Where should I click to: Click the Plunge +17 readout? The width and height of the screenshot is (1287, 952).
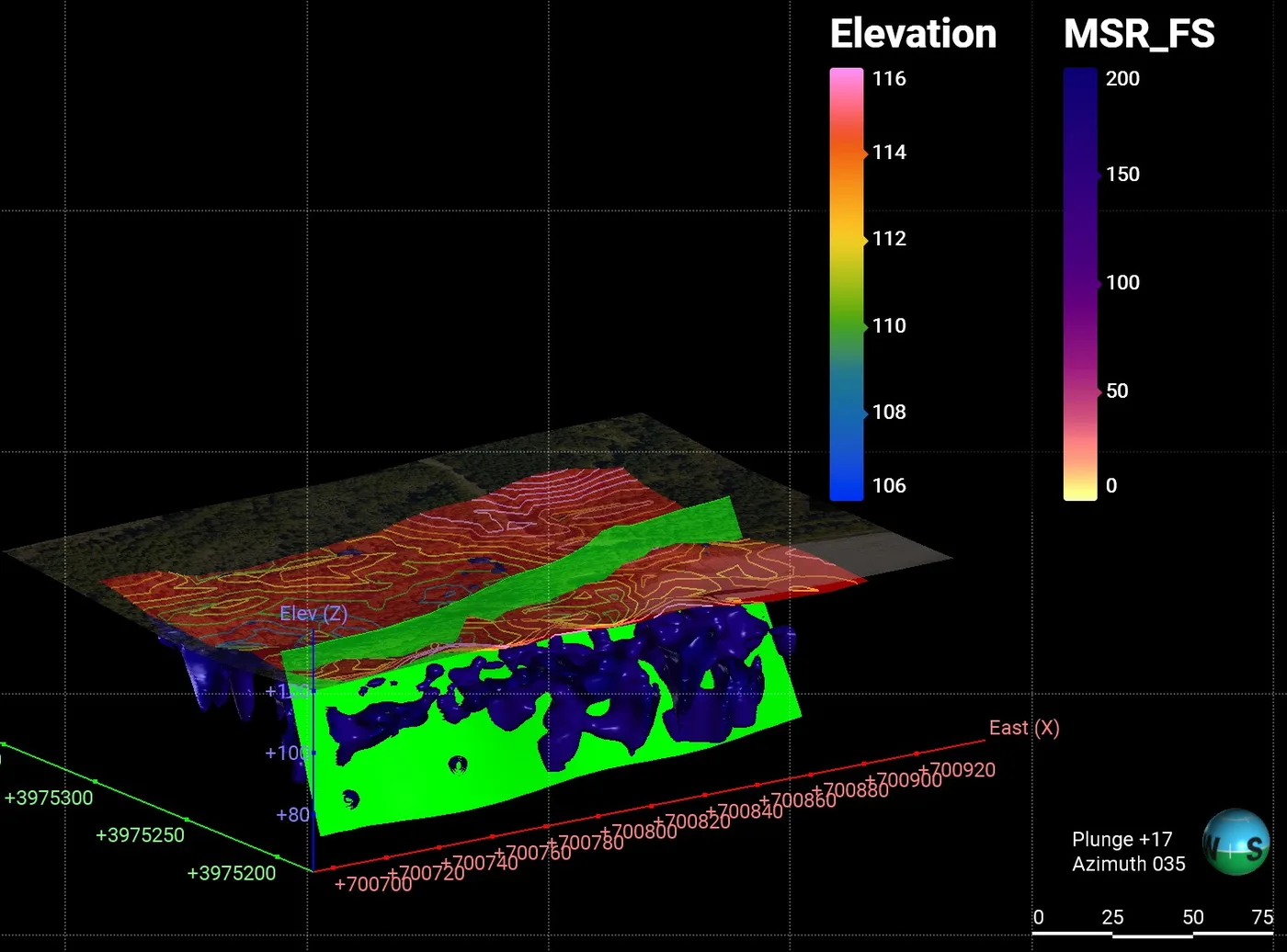1122,840
